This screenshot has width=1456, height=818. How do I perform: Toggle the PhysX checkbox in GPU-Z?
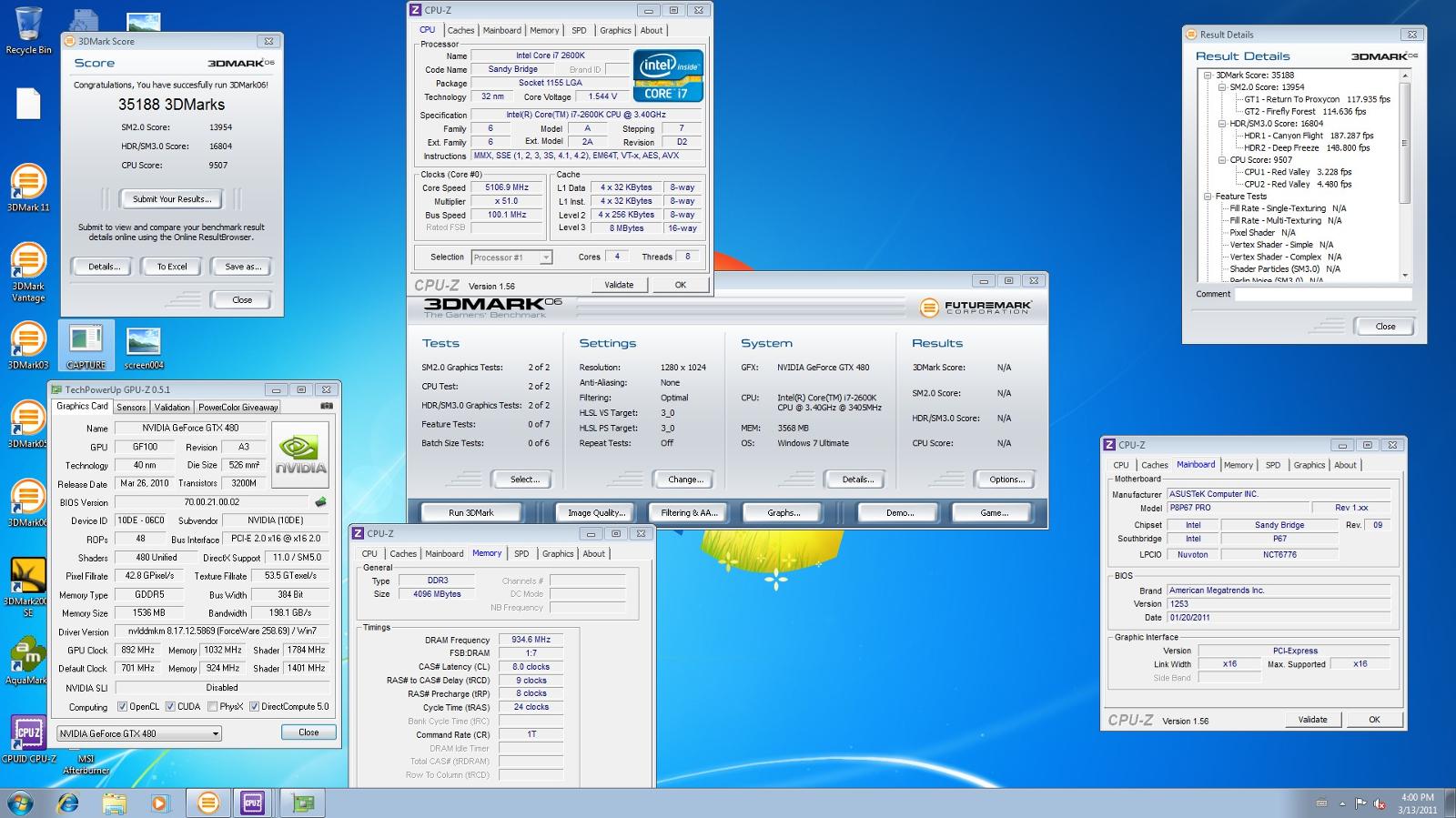click(x=212, y=706)
